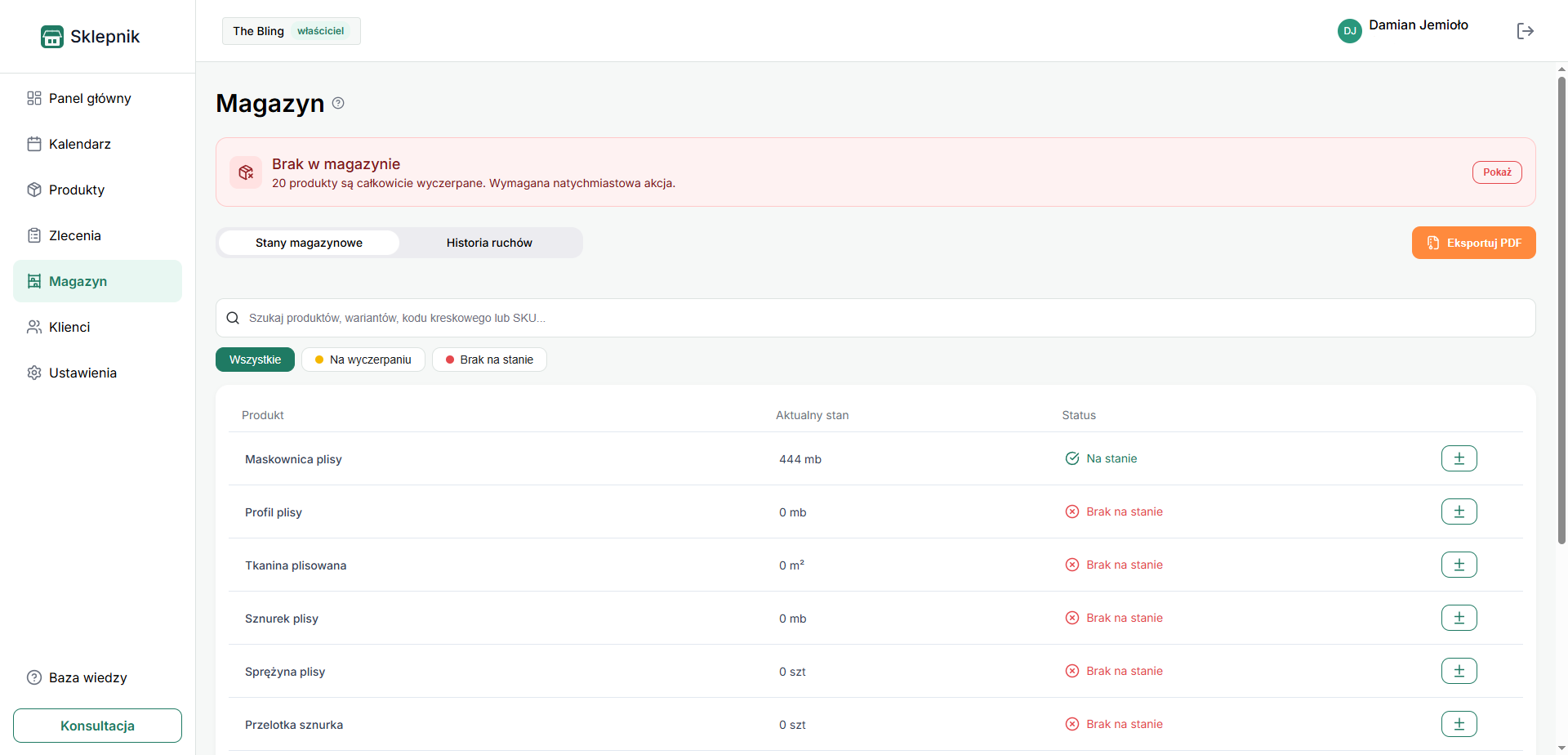Adjust stock for Tkanina plisowana

pos(1459,565)
